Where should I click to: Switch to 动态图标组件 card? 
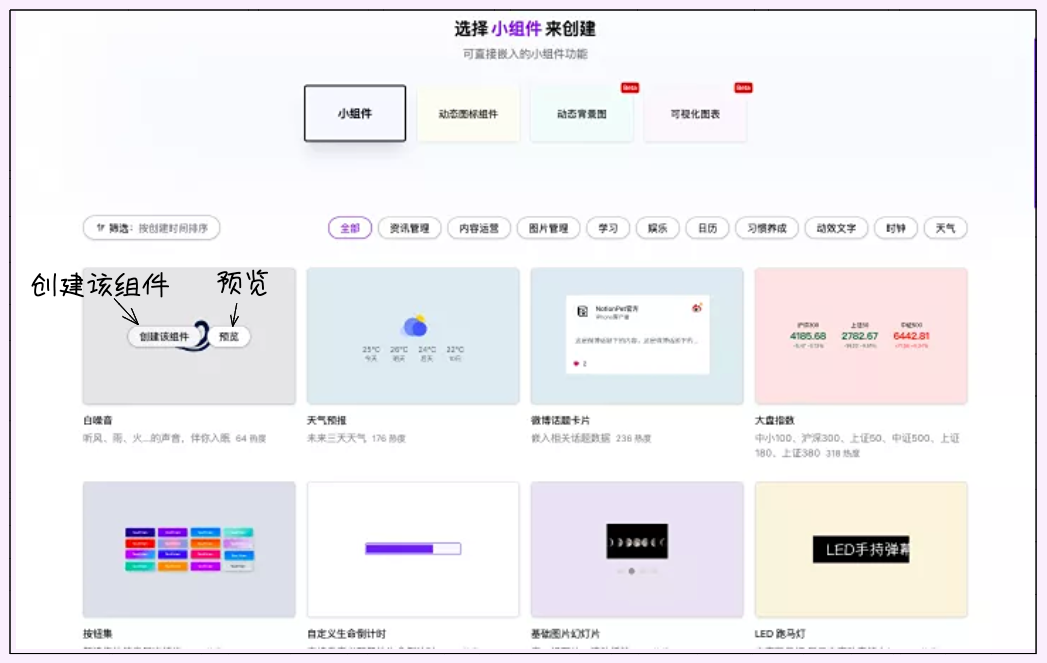[x=468, y=114]
